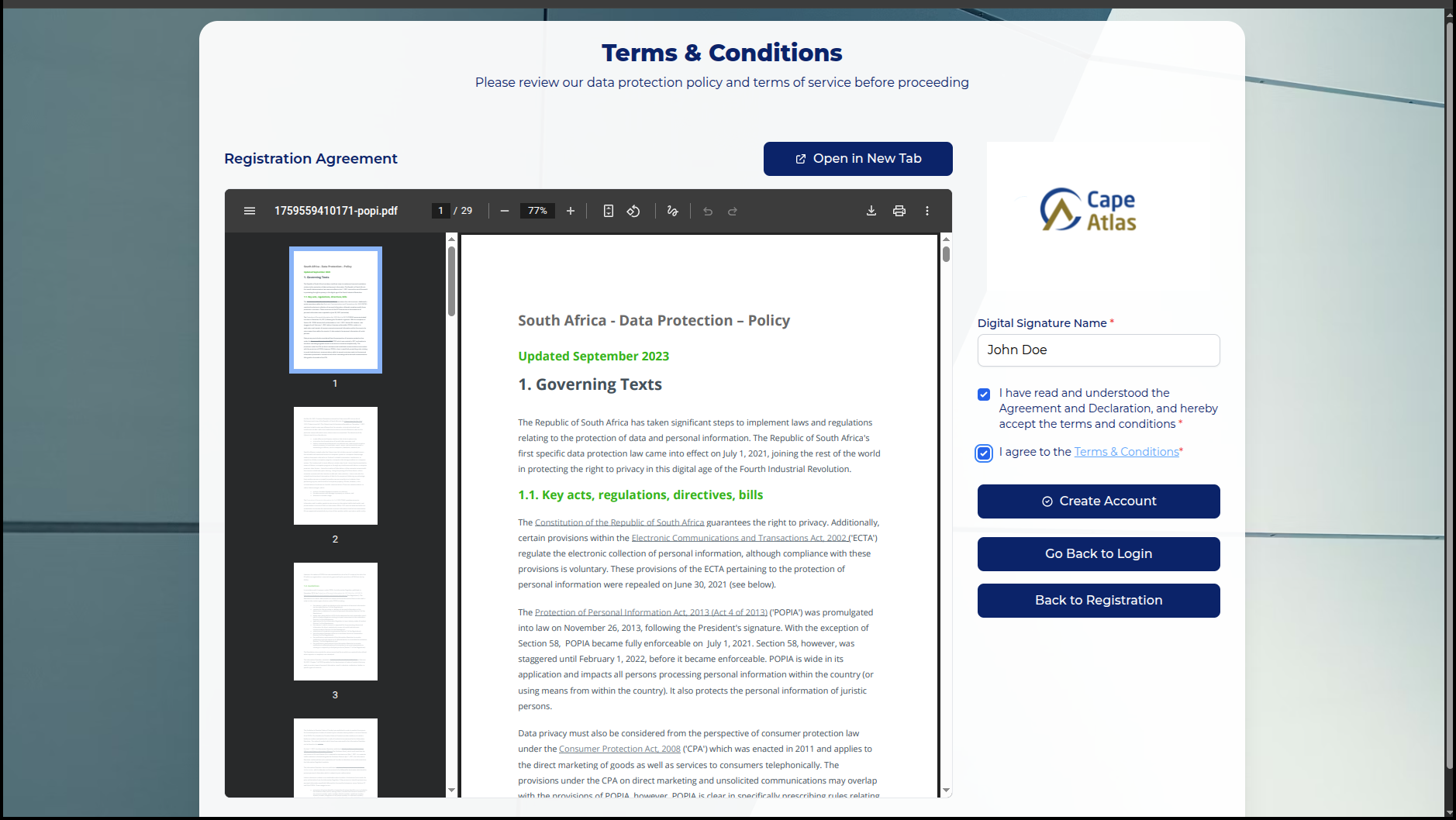Click the undo icon in PDF toolbar
Screen dimensions: 1456x820
tap(708, 211)
